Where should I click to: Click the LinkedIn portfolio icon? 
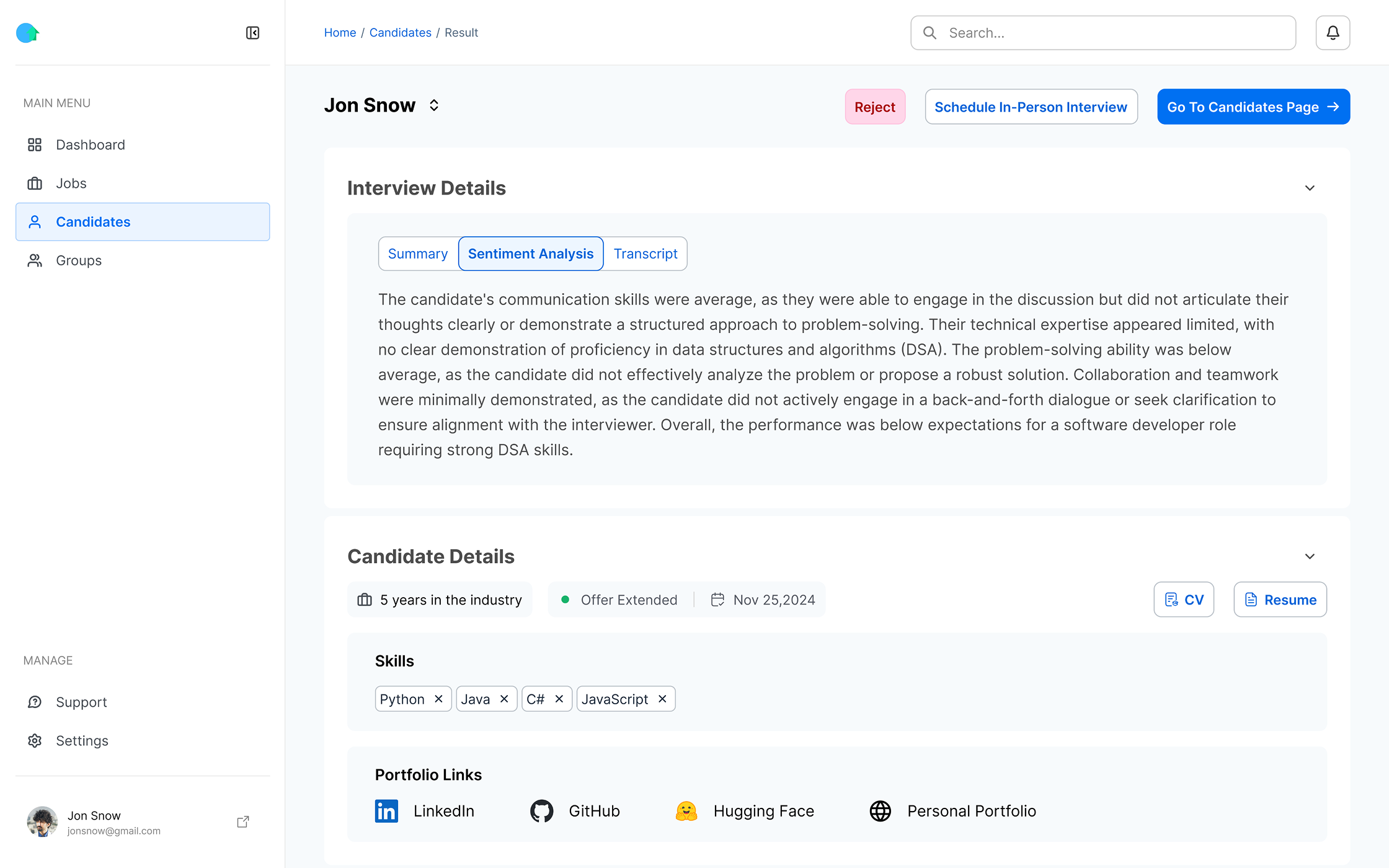pos(386,811)
